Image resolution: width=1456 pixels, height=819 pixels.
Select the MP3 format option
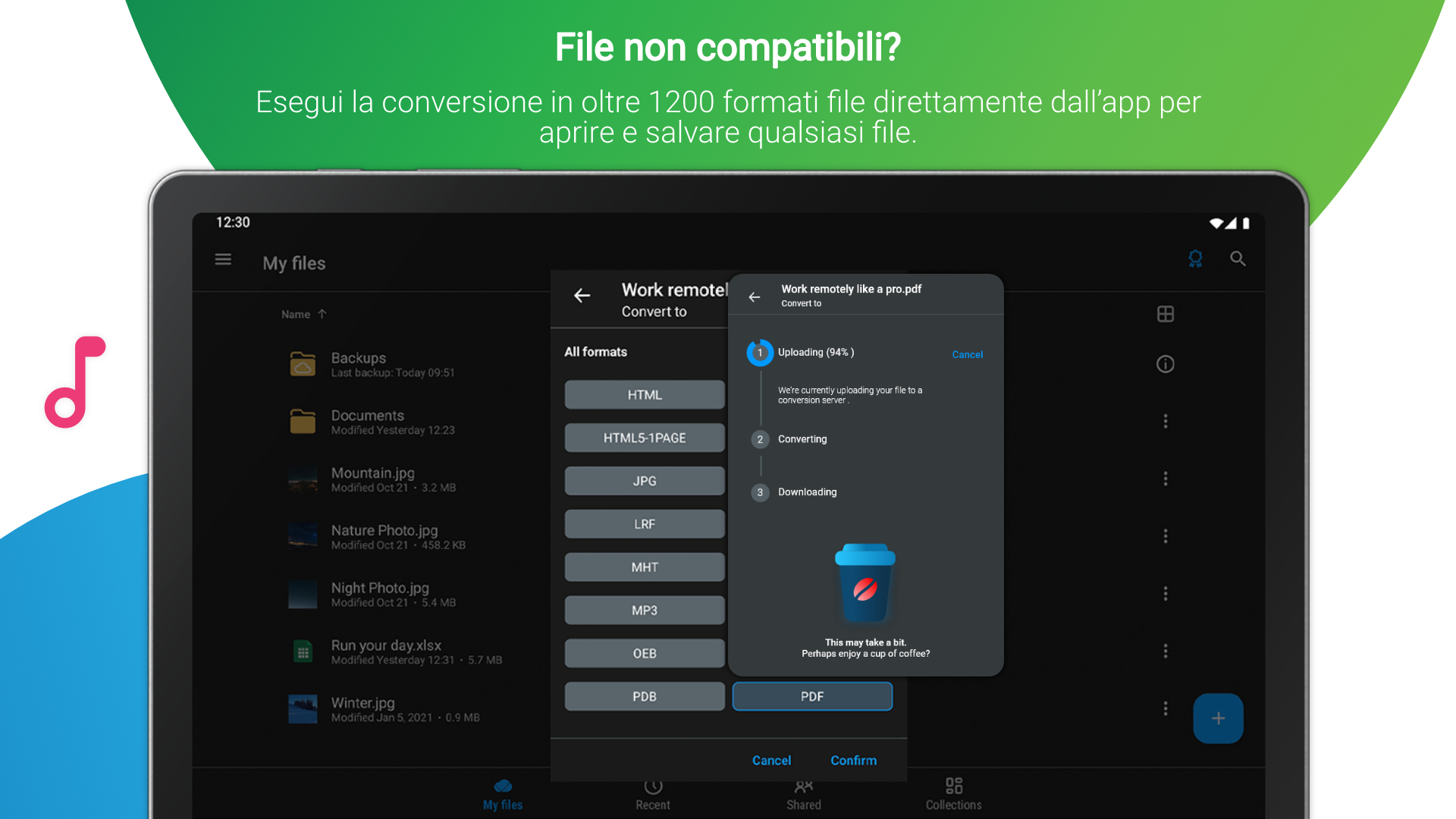pos(645,610)
